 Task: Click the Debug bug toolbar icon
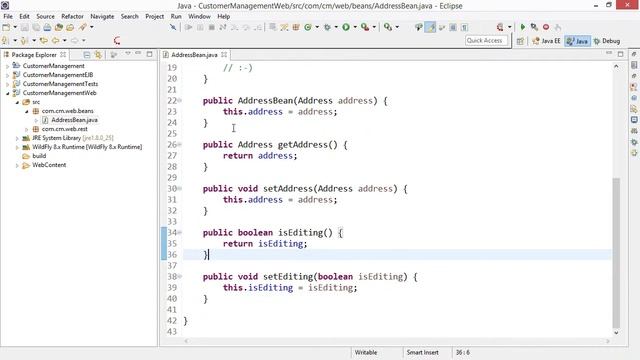[x=327, y=27]
